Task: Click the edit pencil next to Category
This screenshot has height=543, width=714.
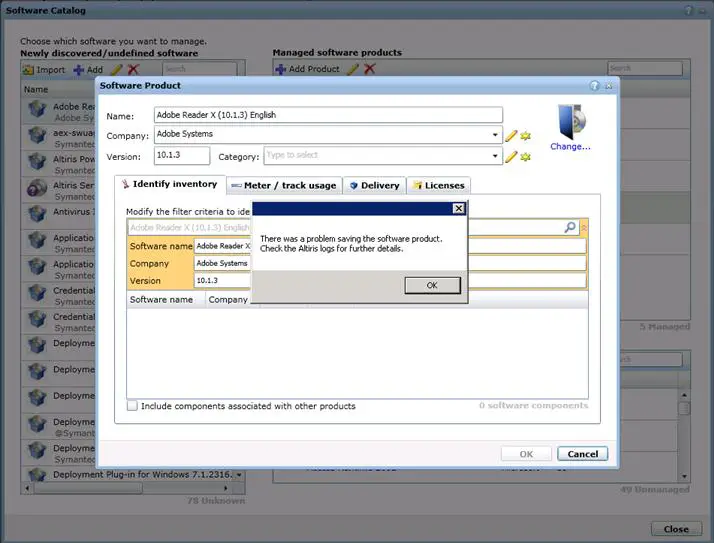Action: pos(511,157)
